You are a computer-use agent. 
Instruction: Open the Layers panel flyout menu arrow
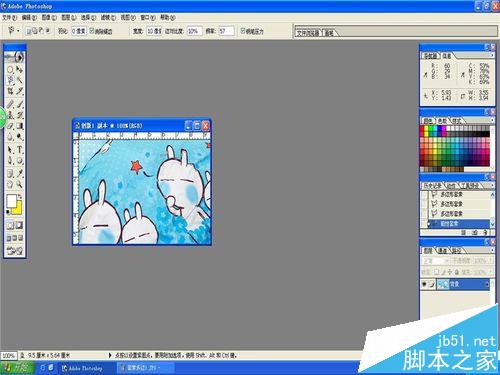click(492, 250)
